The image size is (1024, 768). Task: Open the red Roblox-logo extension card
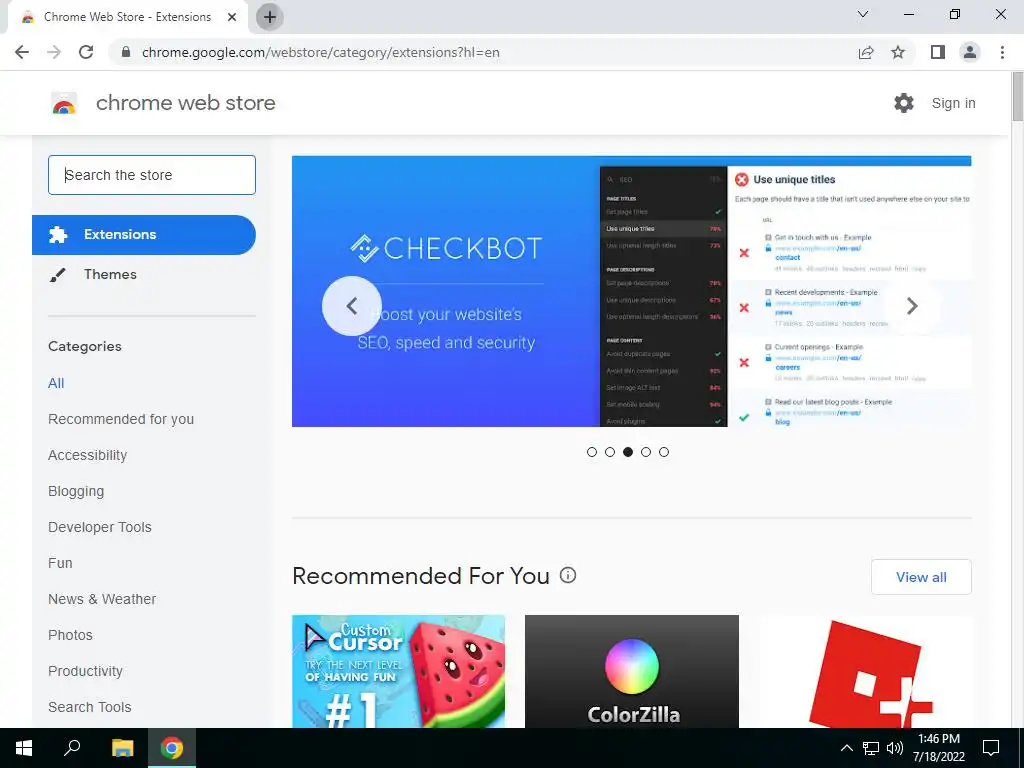(x=865, y=671)
